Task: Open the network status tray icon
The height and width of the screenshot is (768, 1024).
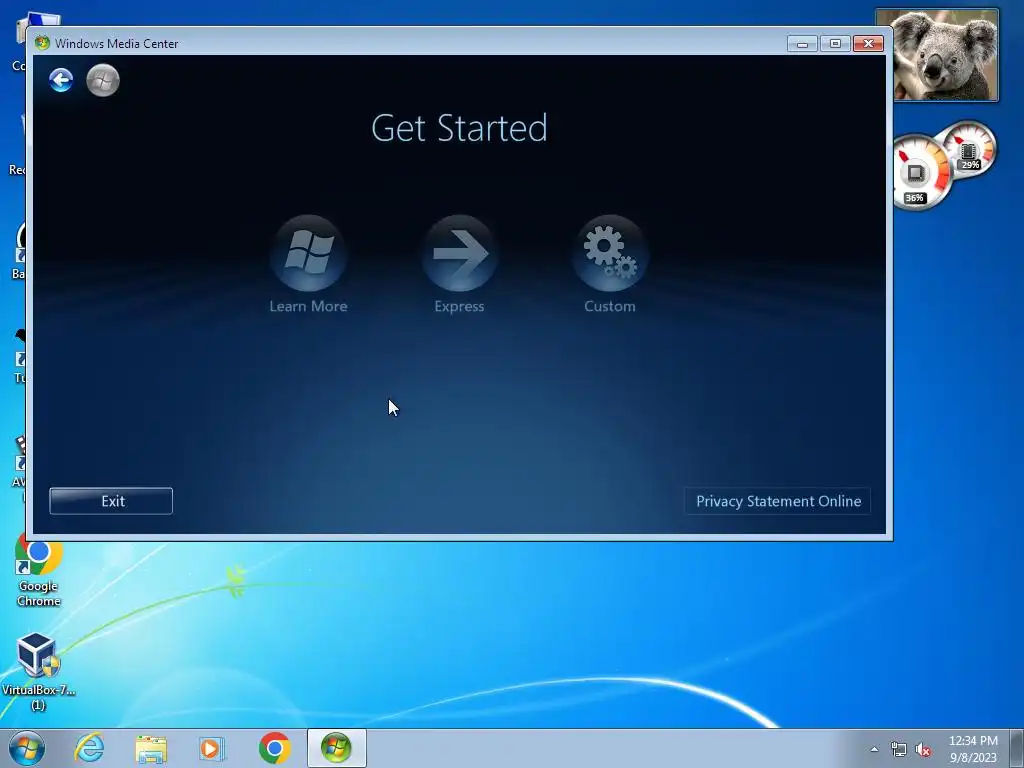Action: click(899, 749)
